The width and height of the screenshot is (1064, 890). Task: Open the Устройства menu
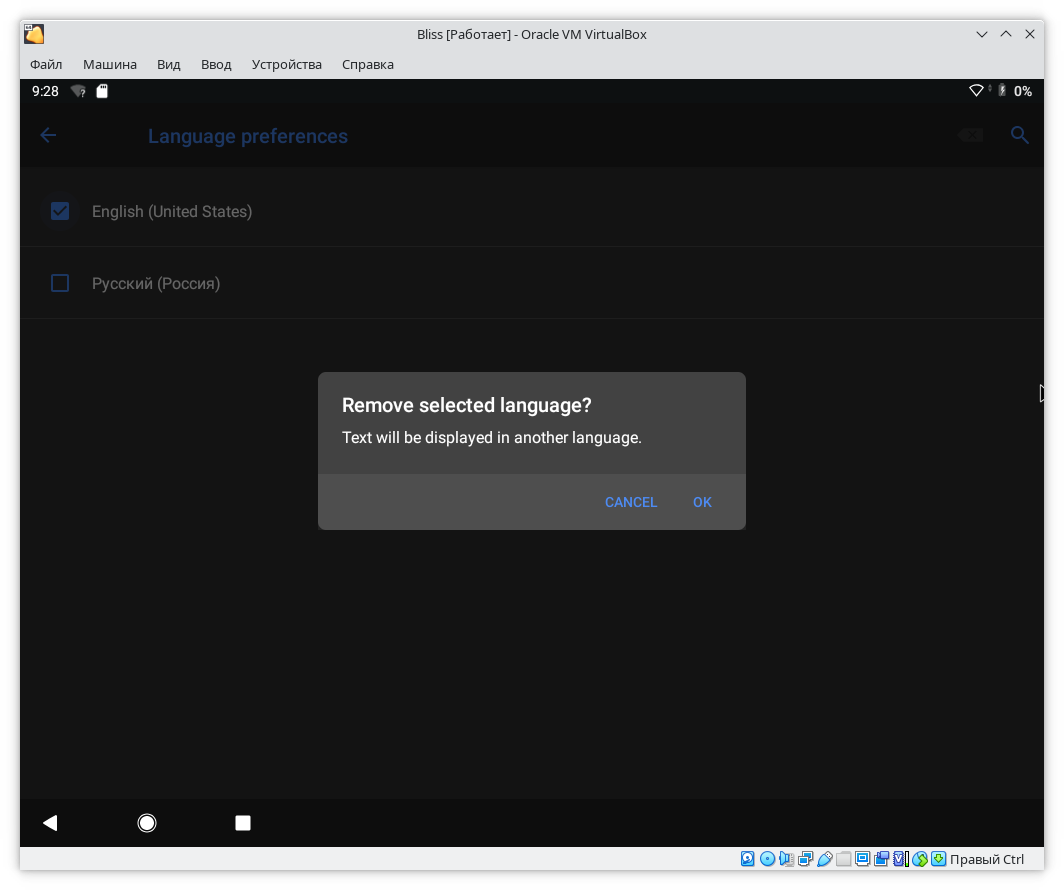coord(287,64)
